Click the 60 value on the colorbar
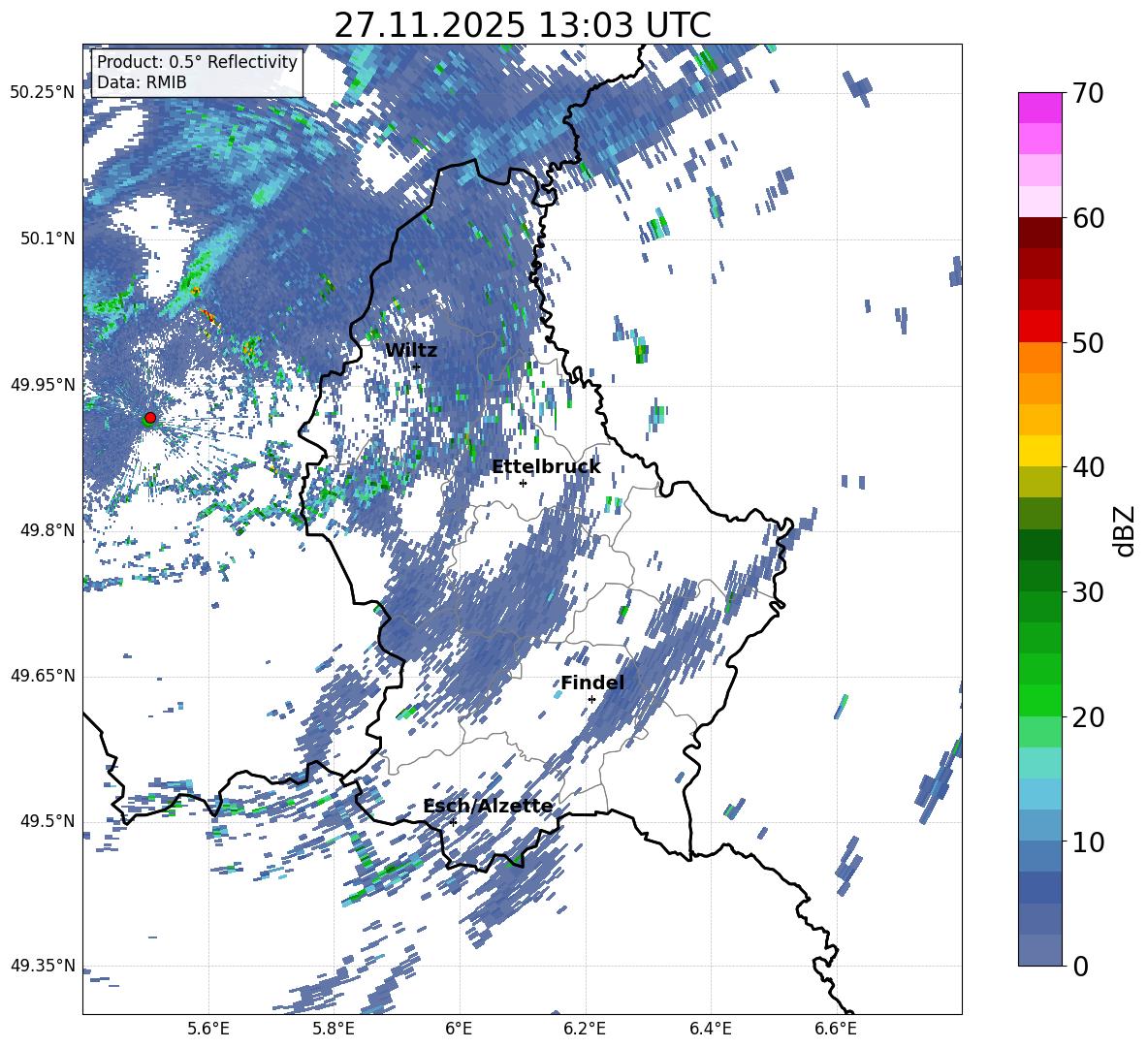The width and height of the screenshot is (1148, 1048). [x=1088, y=218]
